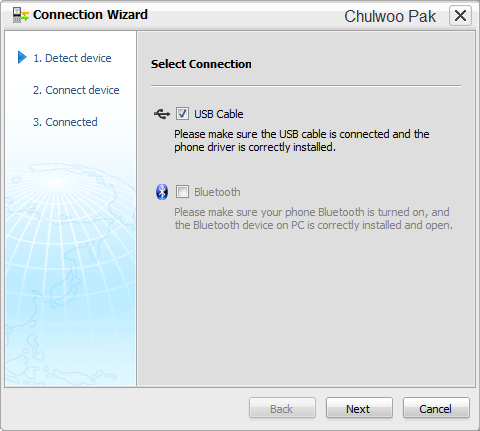Click the Chulwoo Pak name in title bar

390,16
